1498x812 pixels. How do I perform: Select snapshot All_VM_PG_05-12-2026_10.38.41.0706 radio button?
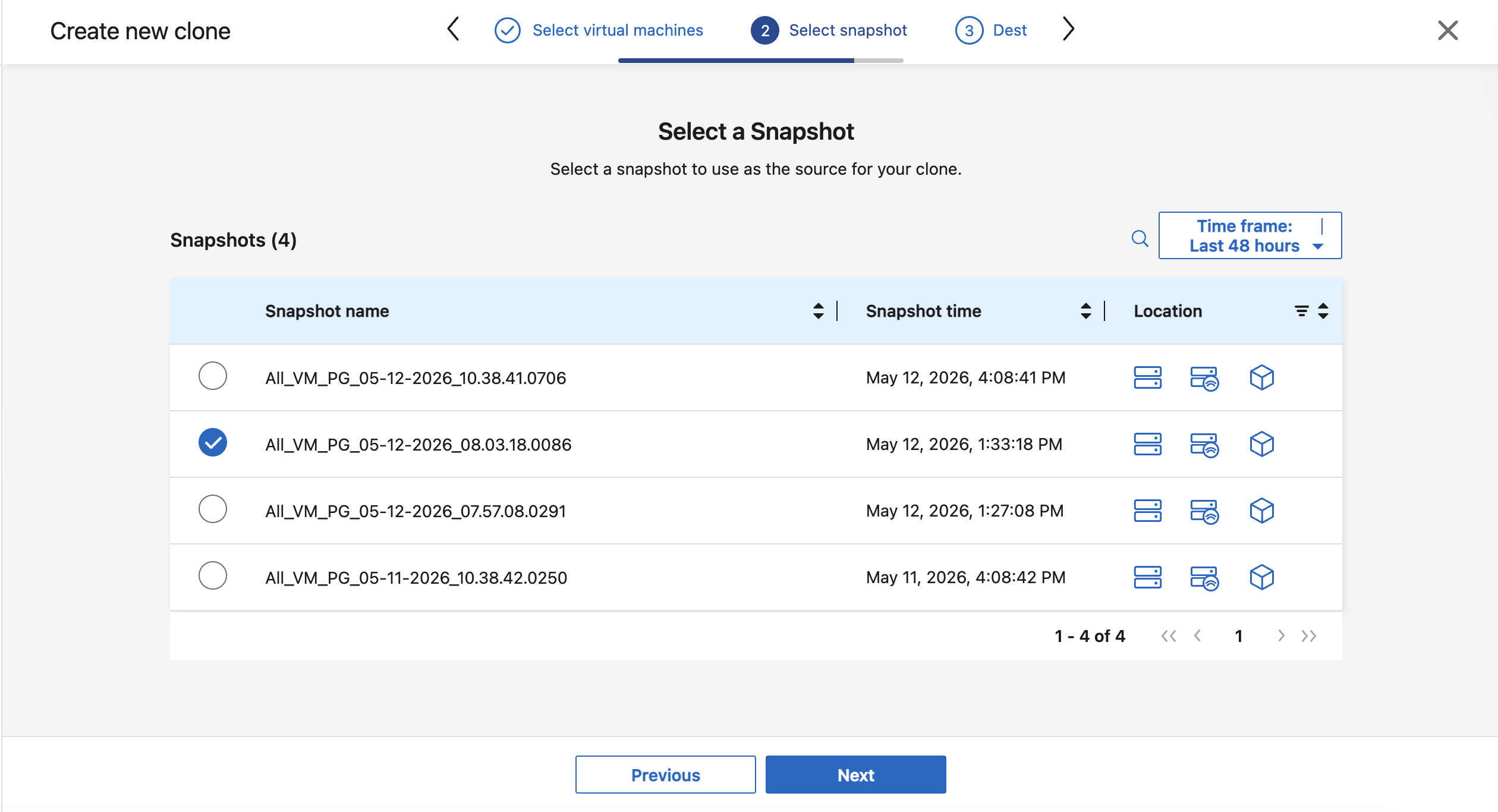[213, 376]
